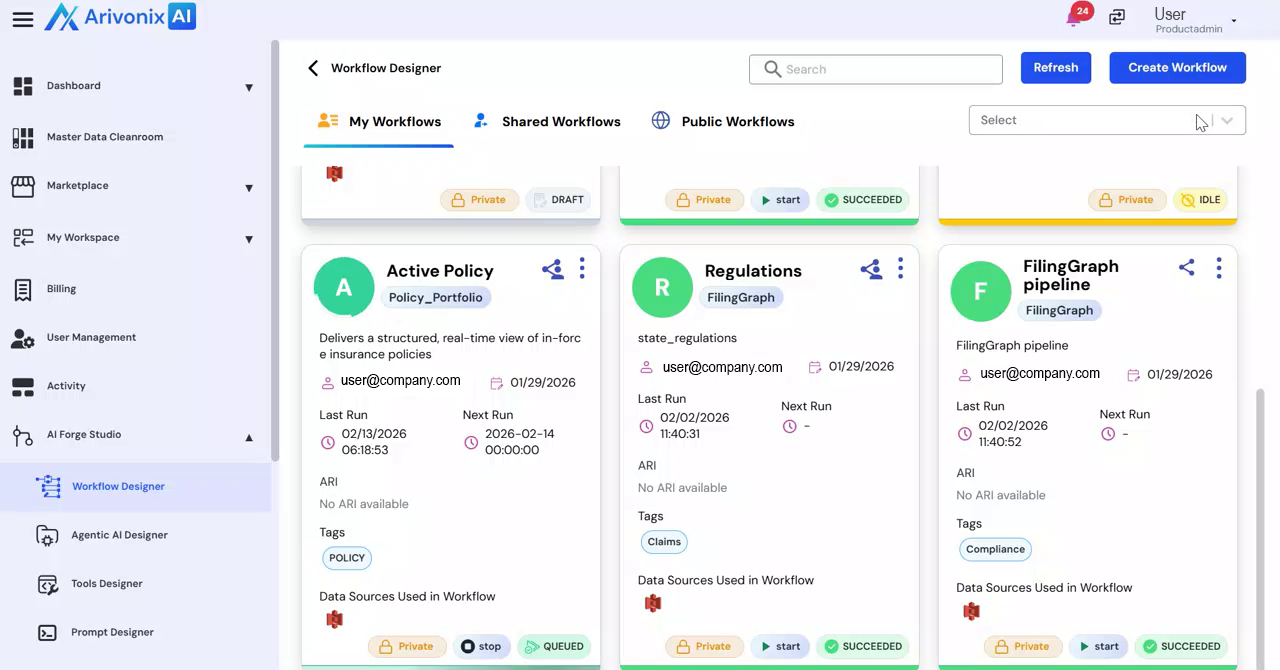Click the workflow list vertical scrollbar

point(1259,500)
